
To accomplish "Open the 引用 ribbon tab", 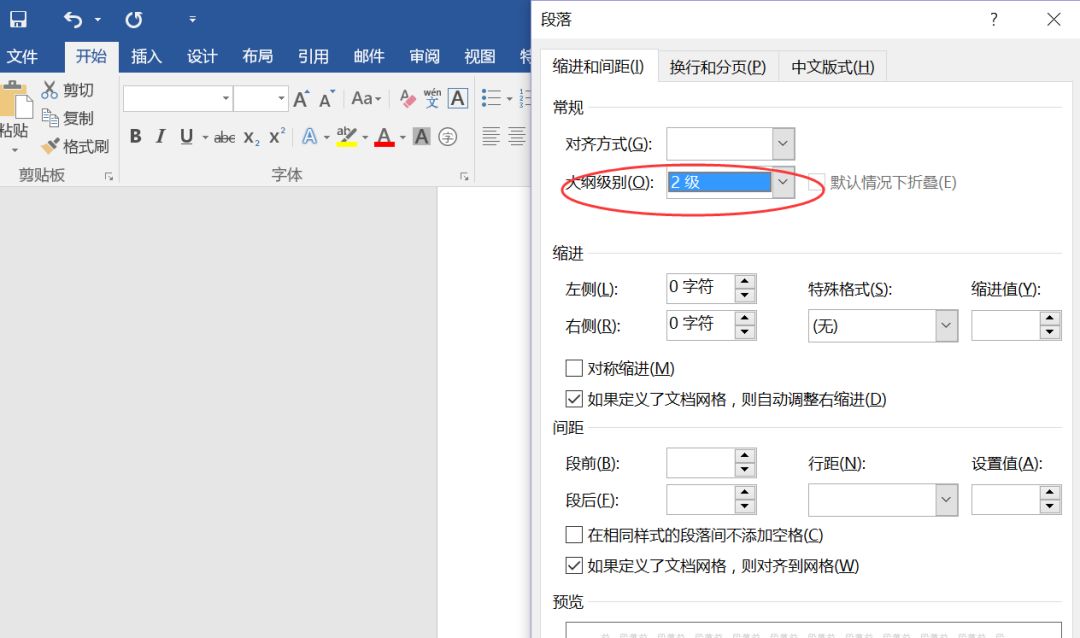I will [x=313, y=56].
